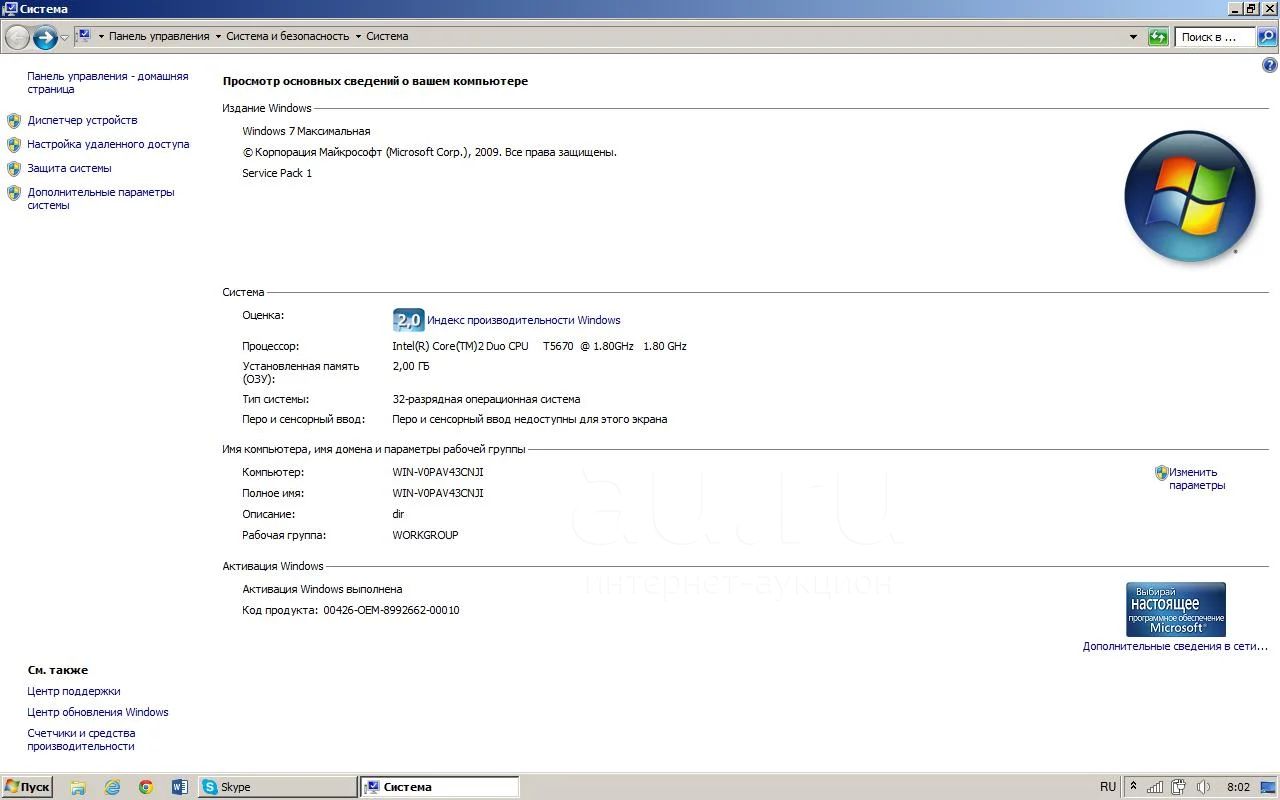Click the shield icon beside Защита системы
Viewport: 1280px width, 800px height.
coord(14,169)
